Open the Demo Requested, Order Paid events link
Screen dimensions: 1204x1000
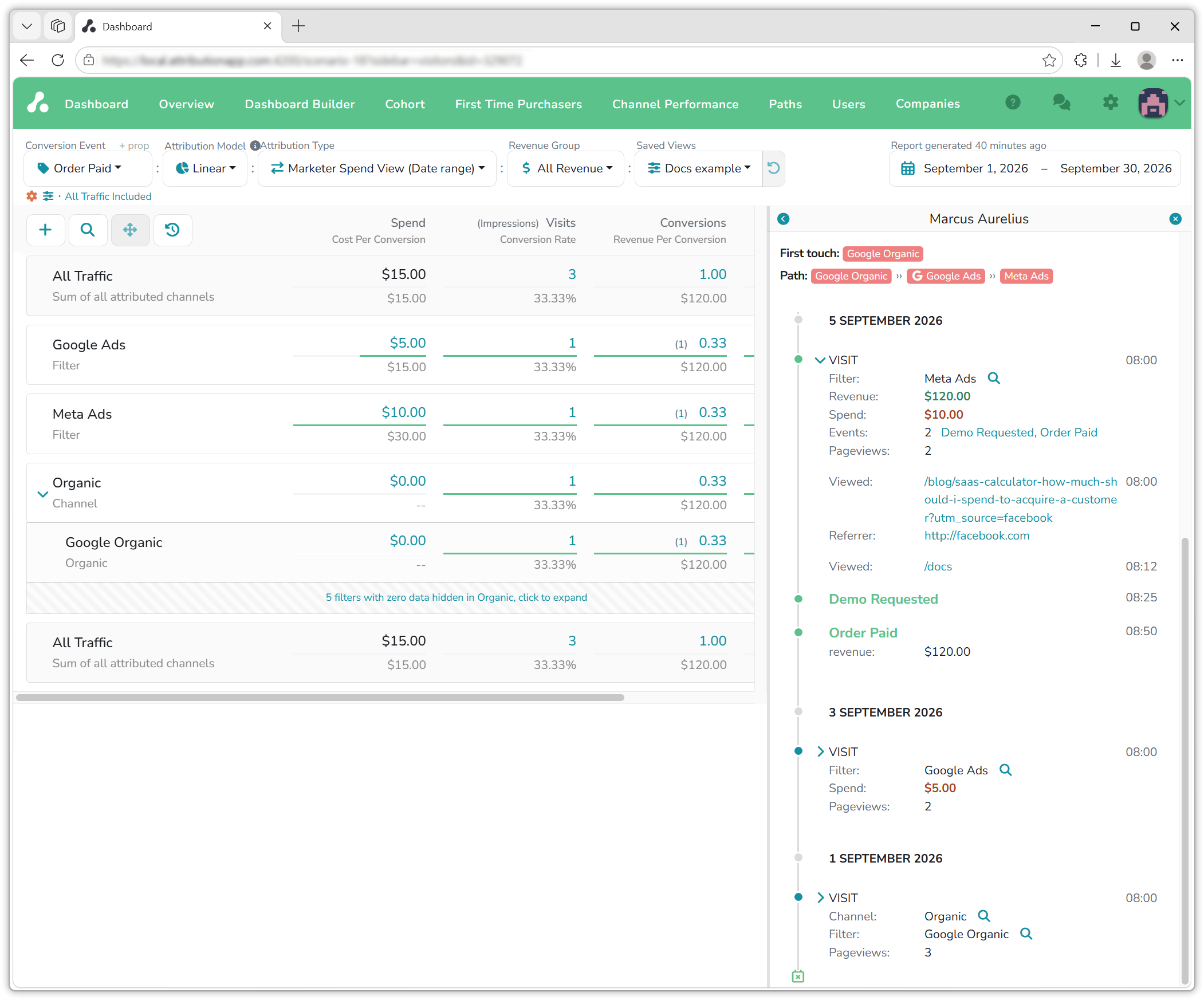pos(1019,432)
